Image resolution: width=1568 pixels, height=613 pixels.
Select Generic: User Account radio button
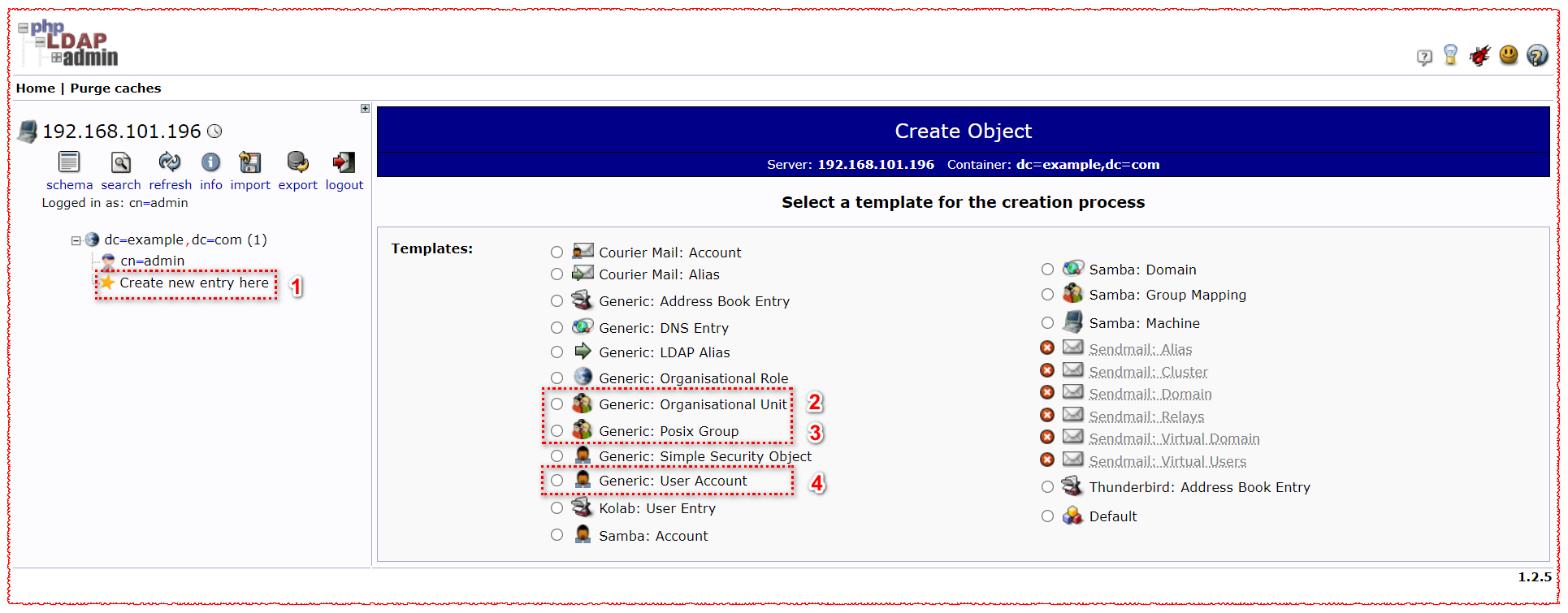557,481
